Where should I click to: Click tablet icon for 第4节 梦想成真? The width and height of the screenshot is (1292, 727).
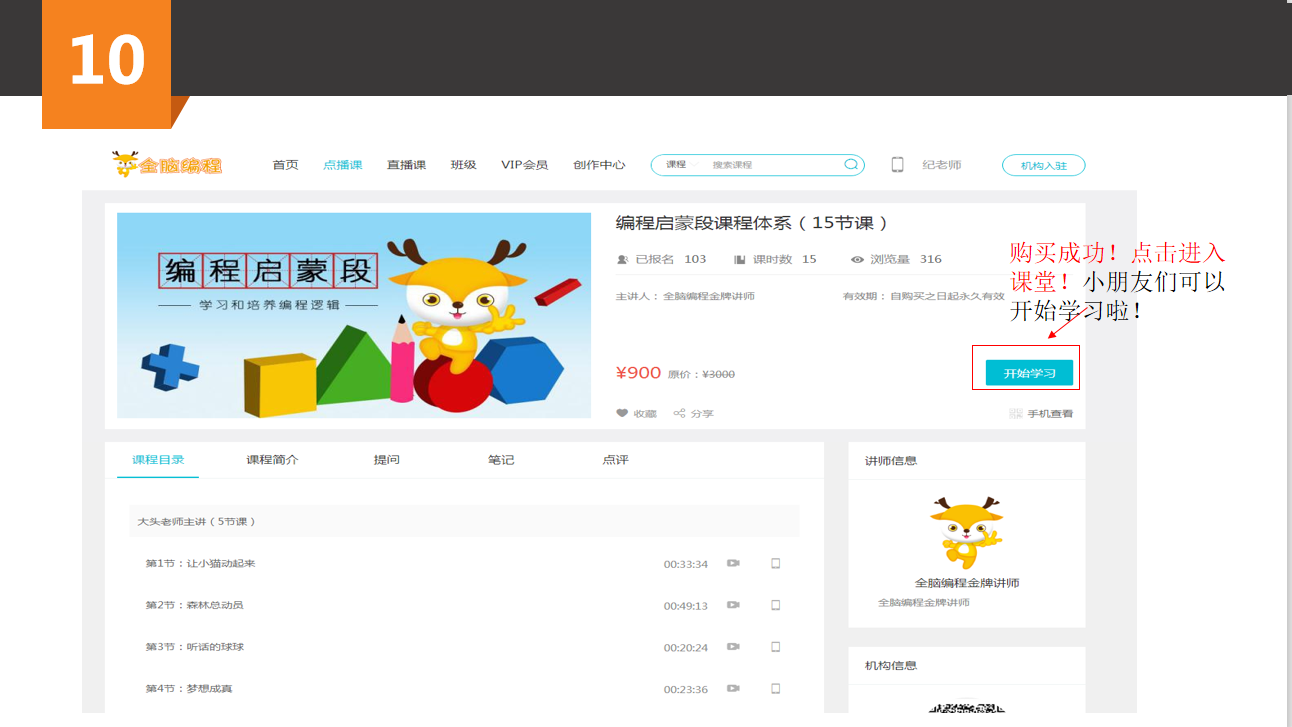(x=775, y=689)
